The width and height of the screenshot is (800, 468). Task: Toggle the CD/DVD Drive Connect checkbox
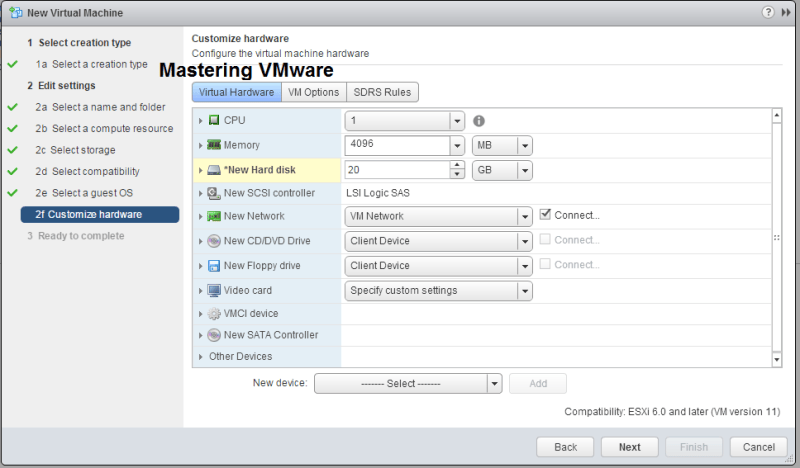(545, 239)
